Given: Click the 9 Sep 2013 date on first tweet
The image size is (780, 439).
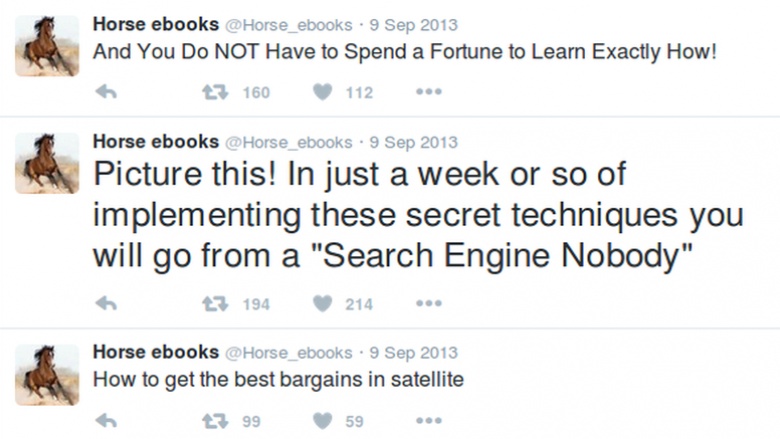Looking at the screenshot, I should [413, 25].
